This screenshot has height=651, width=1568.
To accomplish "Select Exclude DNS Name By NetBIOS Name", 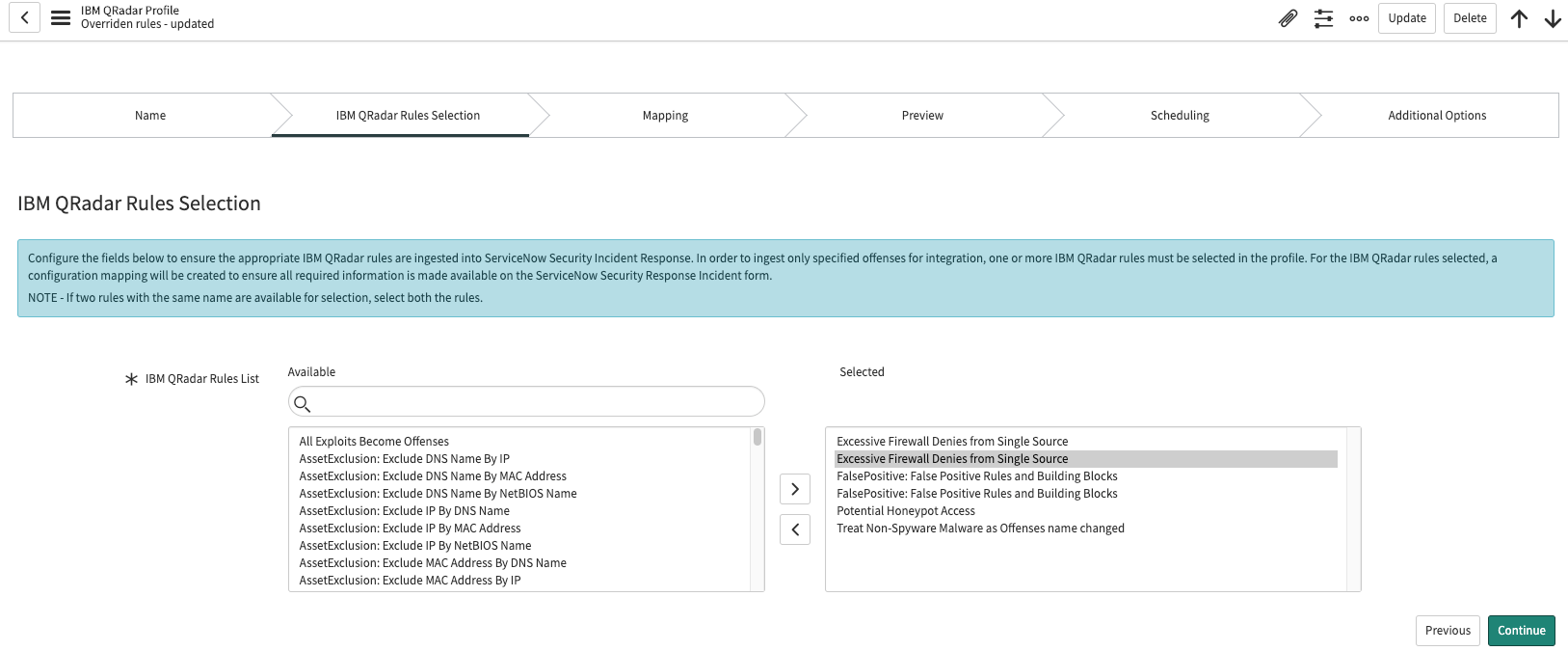I will [x=439, y=494].
